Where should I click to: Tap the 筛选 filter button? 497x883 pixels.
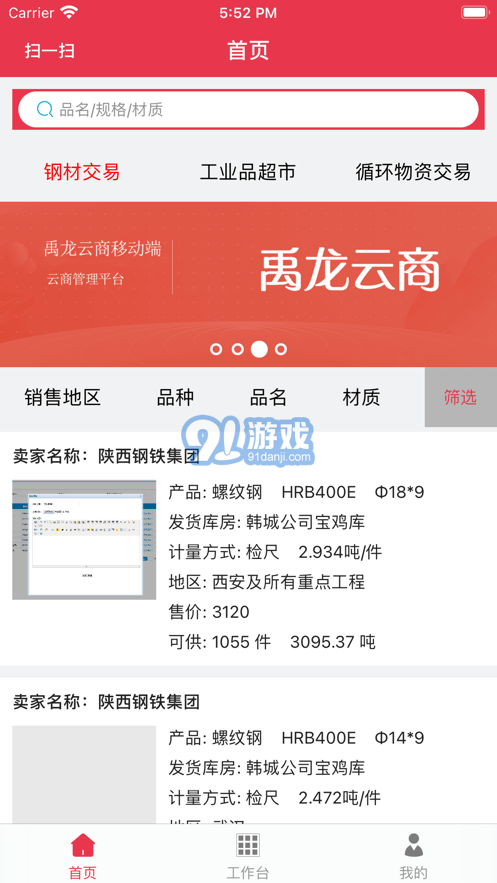point(460,398)
